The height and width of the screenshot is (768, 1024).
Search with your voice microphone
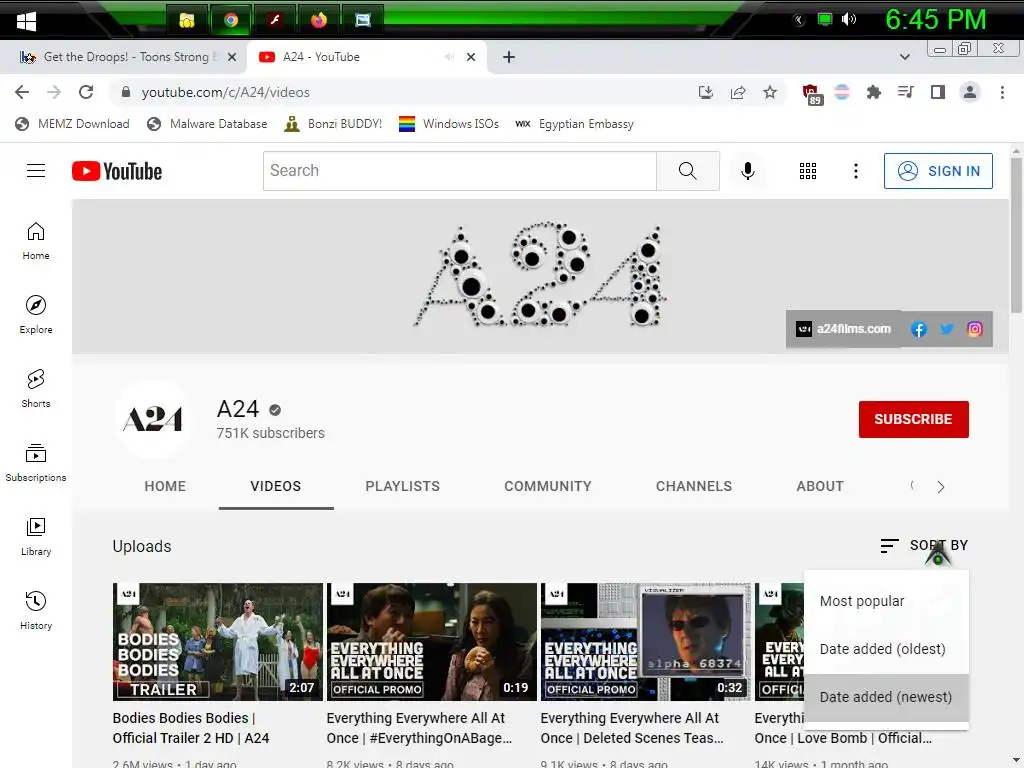coord(748,170)
